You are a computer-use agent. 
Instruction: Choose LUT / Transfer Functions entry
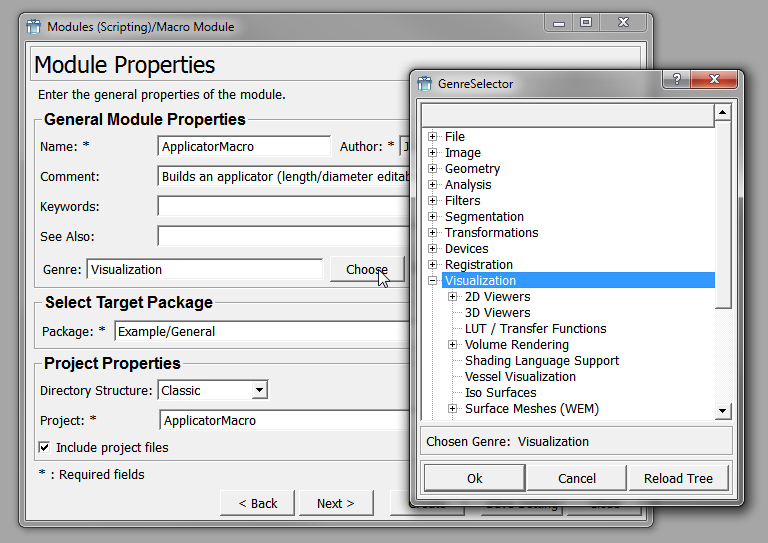pyautogui.click(x=535, y=329)
